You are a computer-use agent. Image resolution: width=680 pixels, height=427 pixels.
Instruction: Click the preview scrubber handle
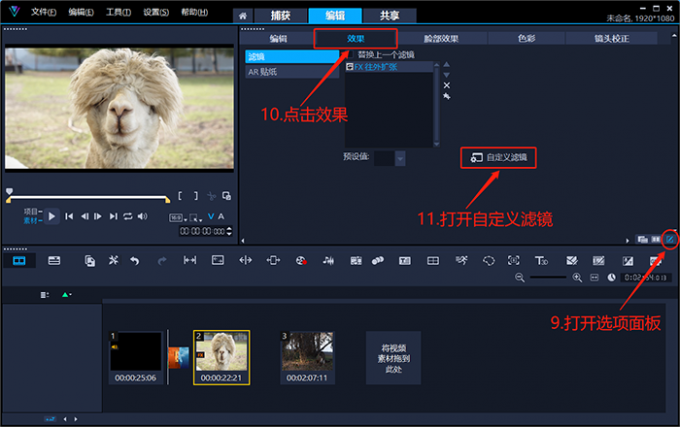tap(9, 191)
